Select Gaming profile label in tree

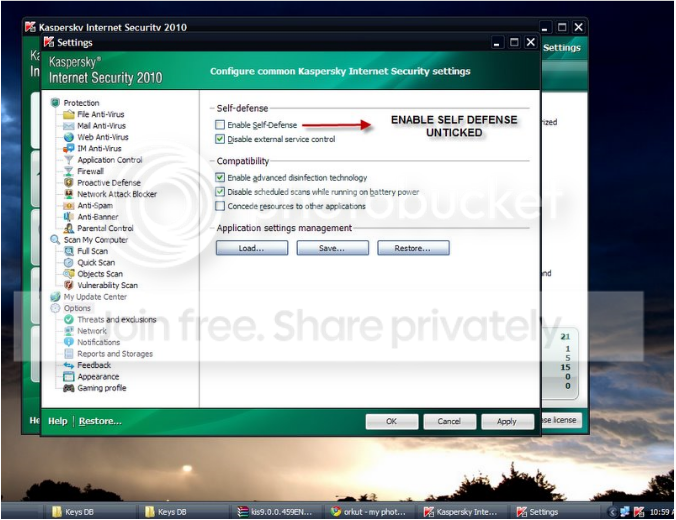pyautogui.click(x=102, y=388)
